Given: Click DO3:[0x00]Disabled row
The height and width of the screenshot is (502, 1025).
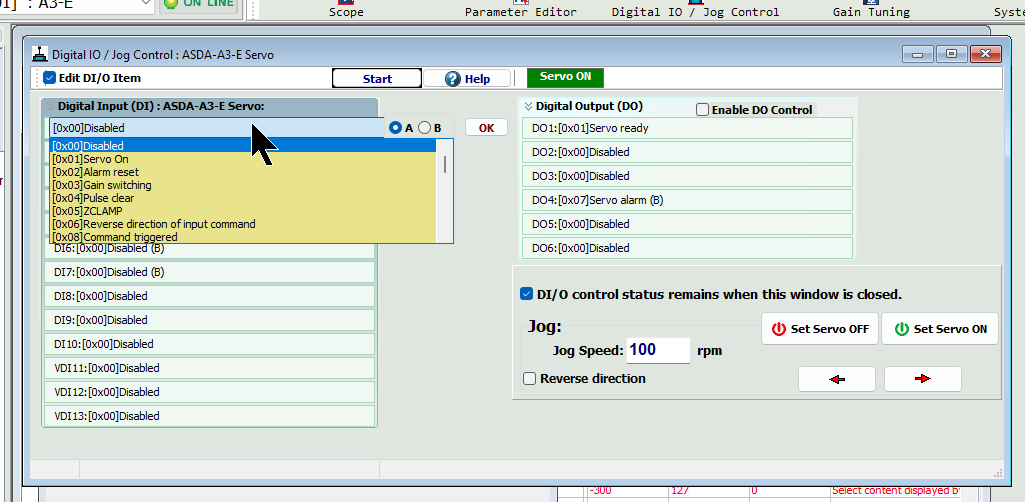Looking at the screenshot, I should tap(687, 176).
